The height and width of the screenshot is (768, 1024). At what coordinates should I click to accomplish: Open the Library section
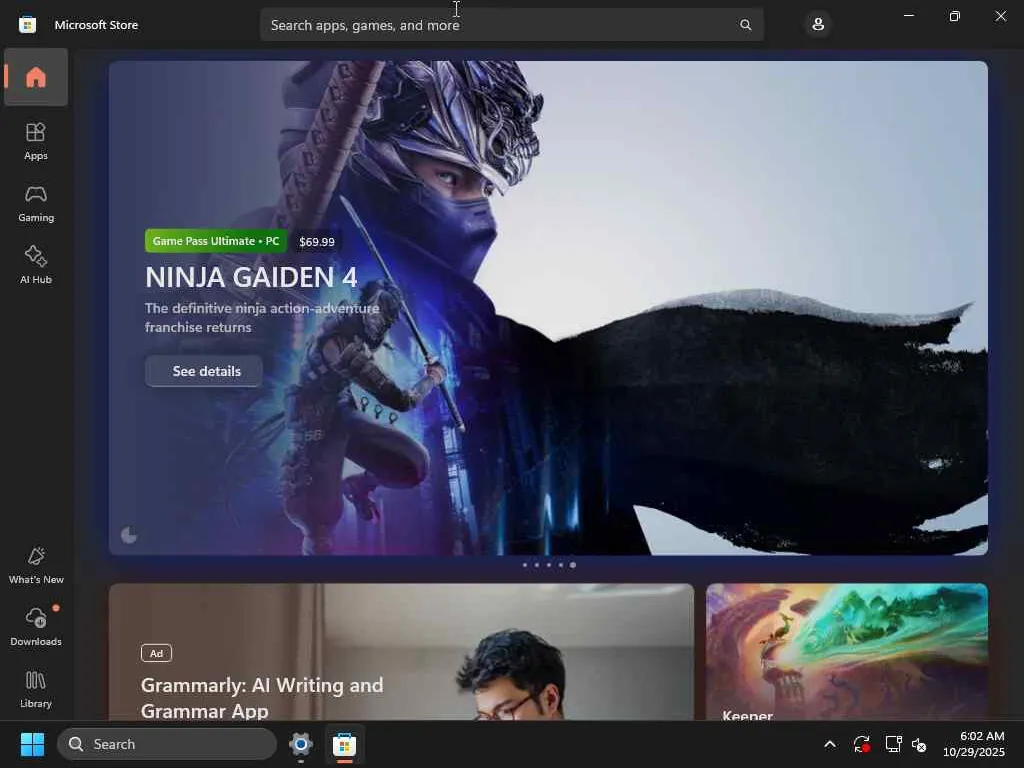click(36, 690)
